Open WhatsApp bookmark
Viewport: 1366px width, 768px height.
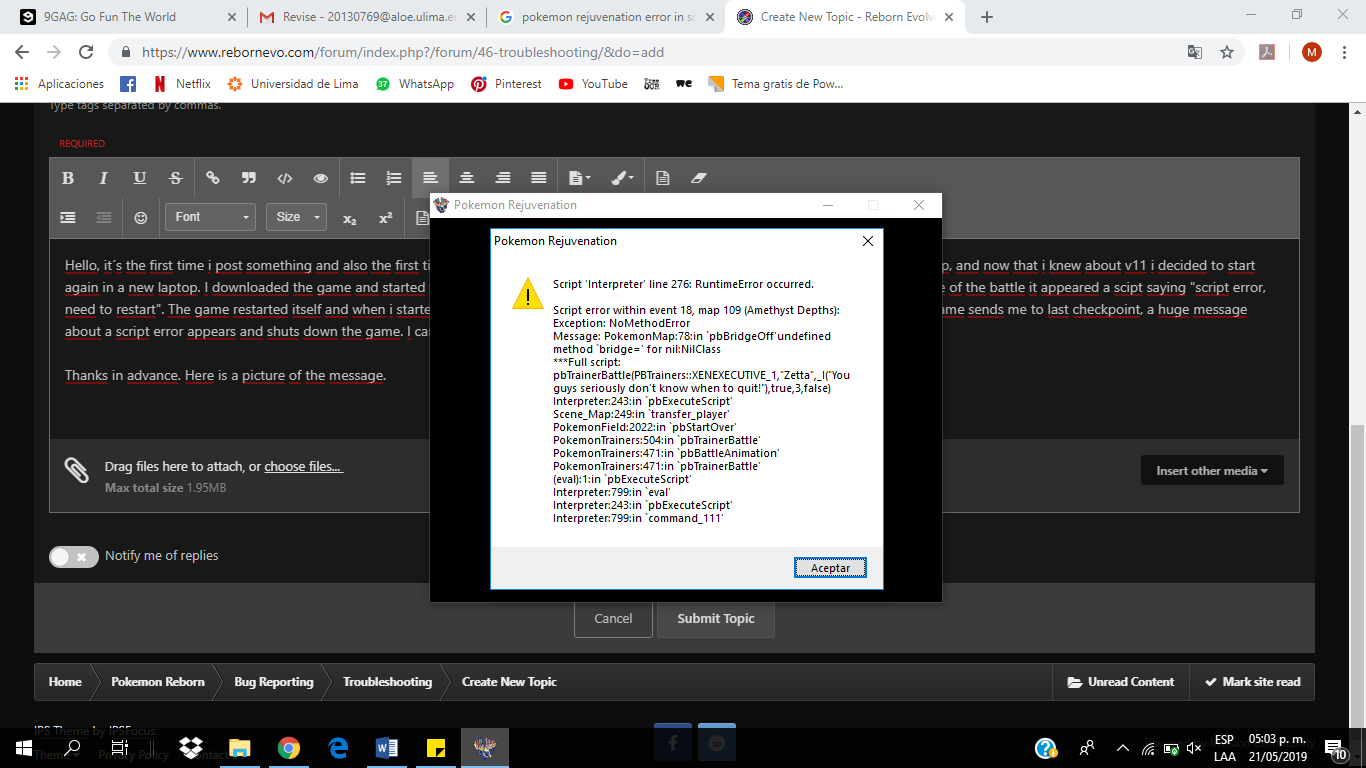[x=415, y=84]
